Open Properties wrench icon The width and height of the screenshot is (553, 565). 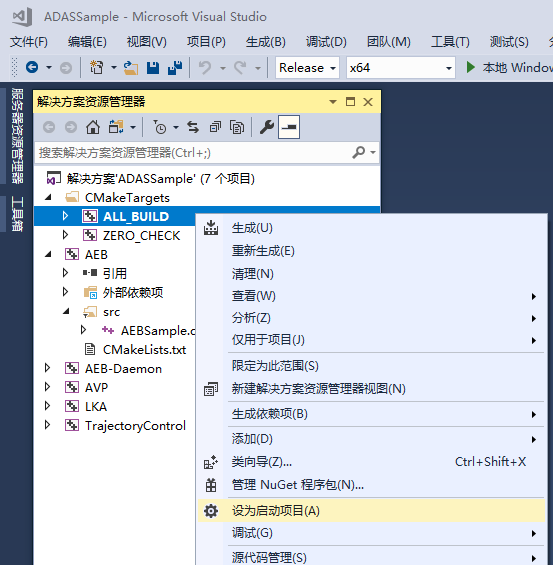(x=267, y=127)
